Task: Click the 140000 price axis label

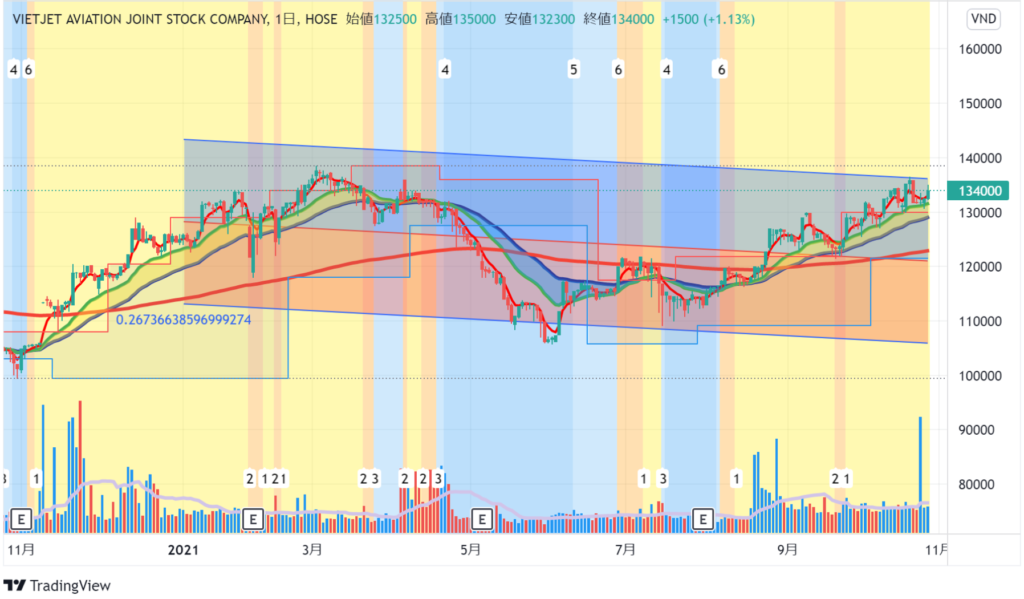Action: (980, 158)
